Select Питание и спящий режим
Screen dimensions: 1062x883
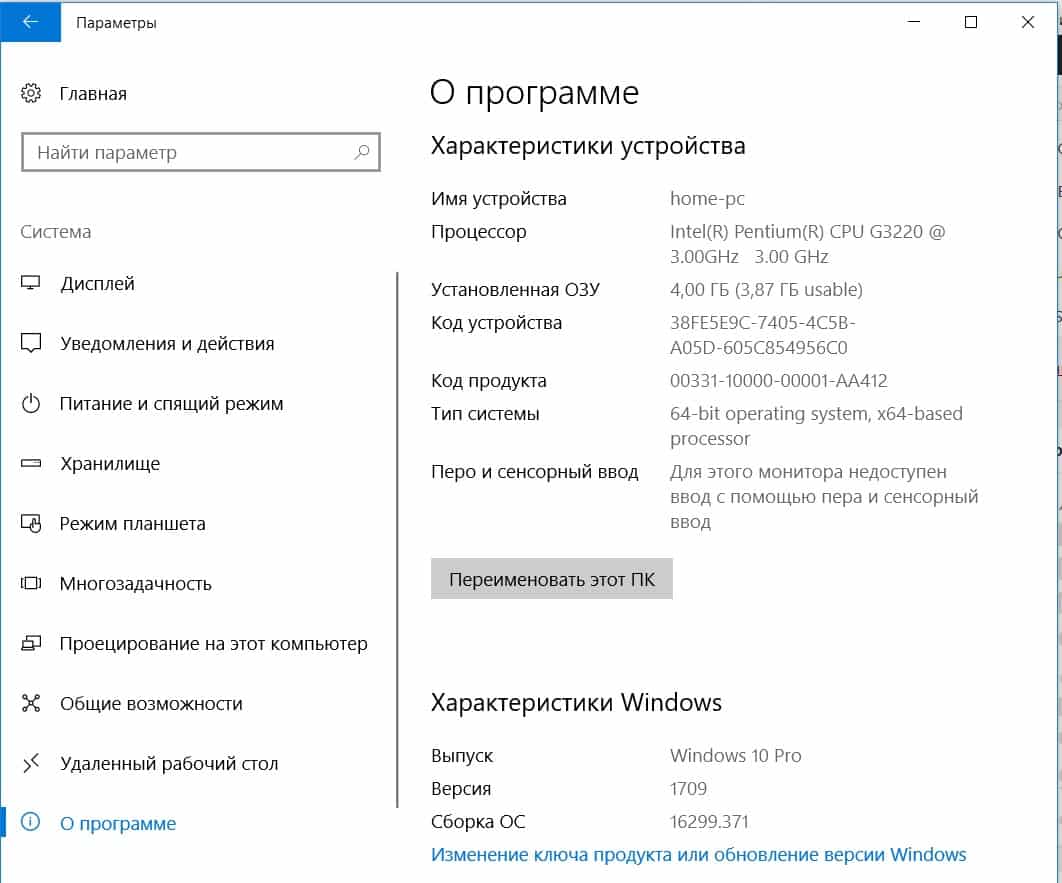pyautogui.click(x=171, y=404)
